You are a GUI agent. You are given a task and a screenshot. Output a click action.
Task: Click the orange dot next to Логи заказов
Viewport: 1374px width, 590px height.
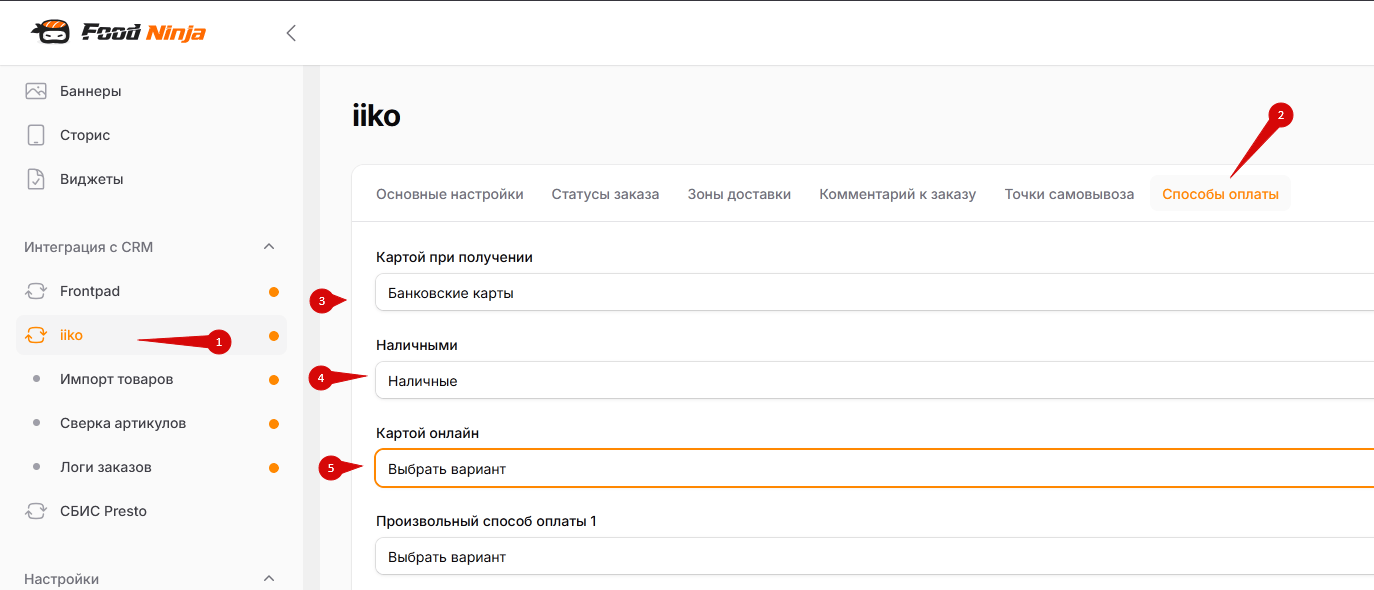click(x=274, y=468)
